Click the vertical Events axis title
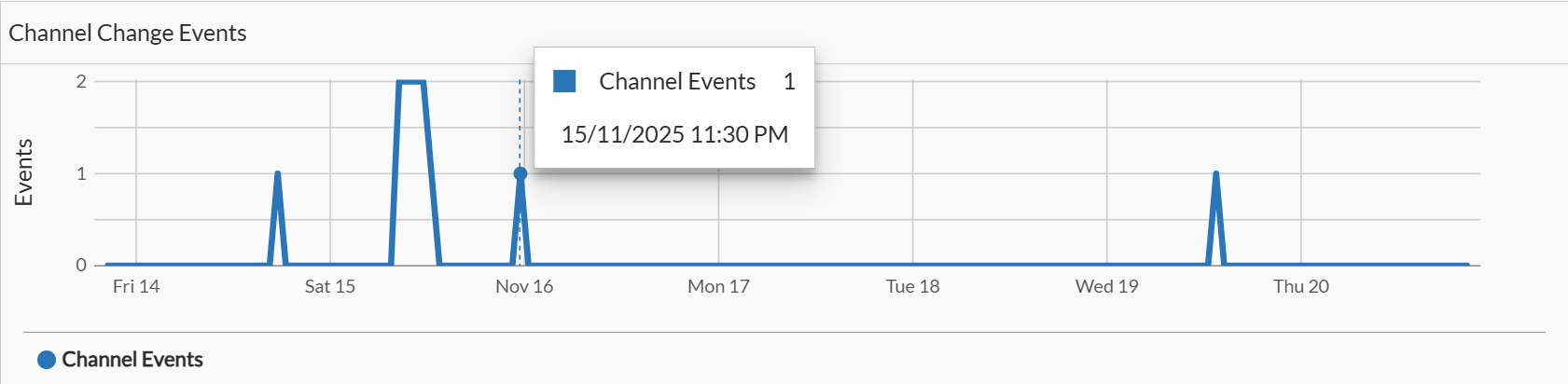The image size is (1568, 384). [23, 172]
